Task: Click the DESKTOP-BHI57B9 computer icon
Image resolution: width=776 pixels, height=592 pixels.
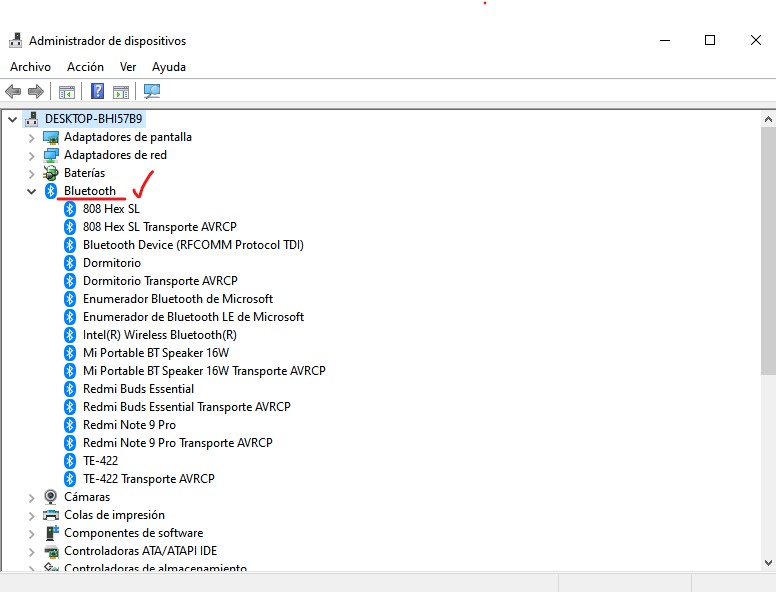Action: coord(32,119)
